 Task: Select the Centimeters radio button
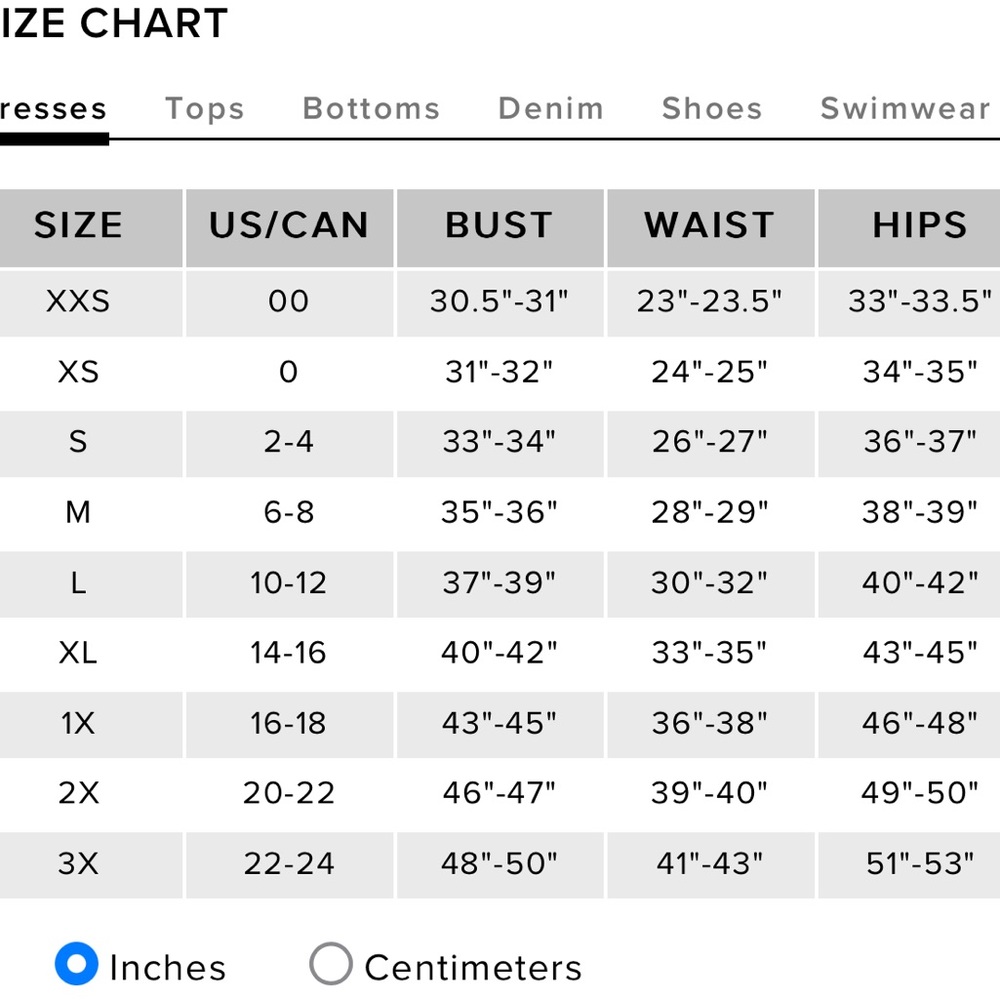[330, 964]
